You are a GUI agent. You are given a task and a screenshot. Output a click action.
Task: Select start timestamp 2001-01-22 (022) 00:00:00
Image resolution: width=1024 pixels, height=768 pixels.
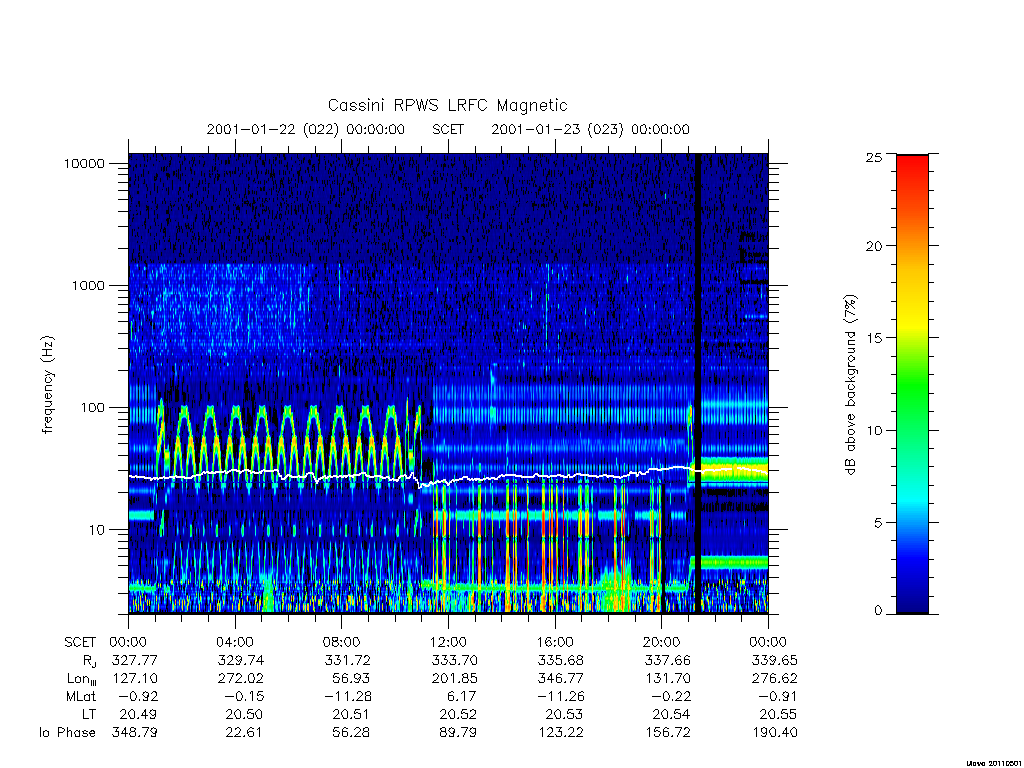tap(306, 129)
